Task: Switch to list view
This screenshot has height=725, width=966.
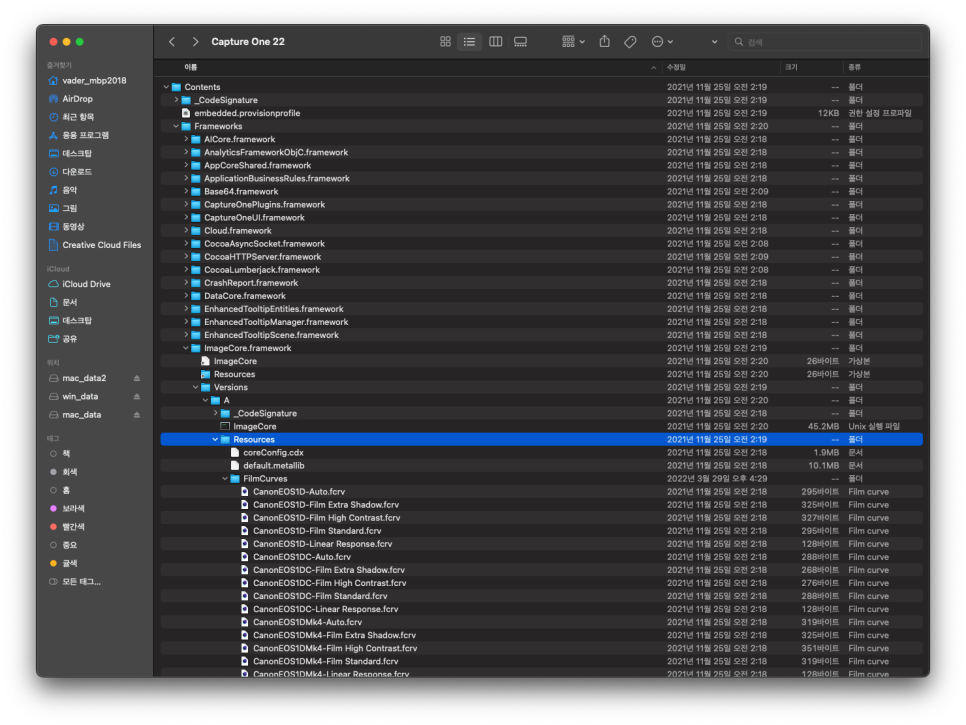Action: point(469,42)
